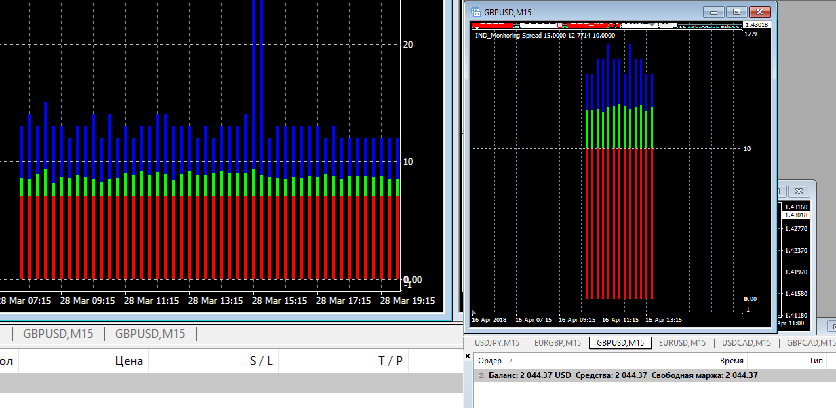Switch to the USDCAD,M15 chart tab
836x408 pixels.
(746, 342)
